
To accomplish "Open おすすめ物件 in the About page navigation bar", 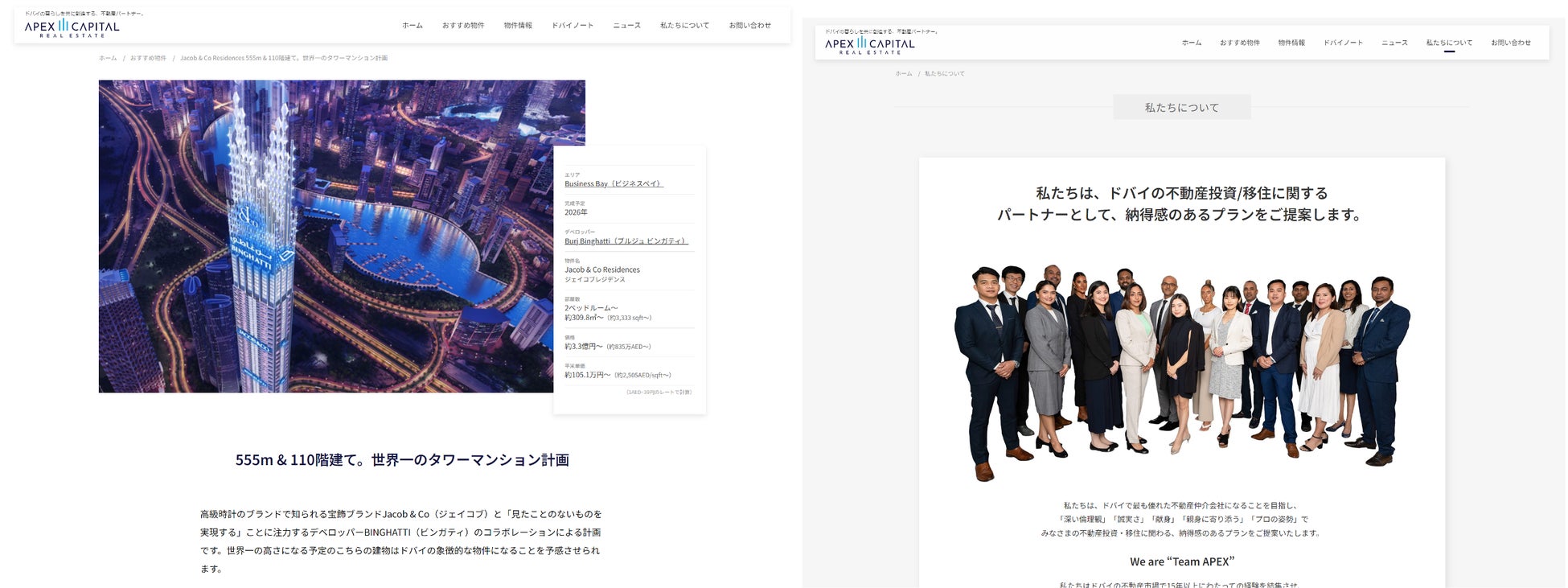I will click(1240, 43).
